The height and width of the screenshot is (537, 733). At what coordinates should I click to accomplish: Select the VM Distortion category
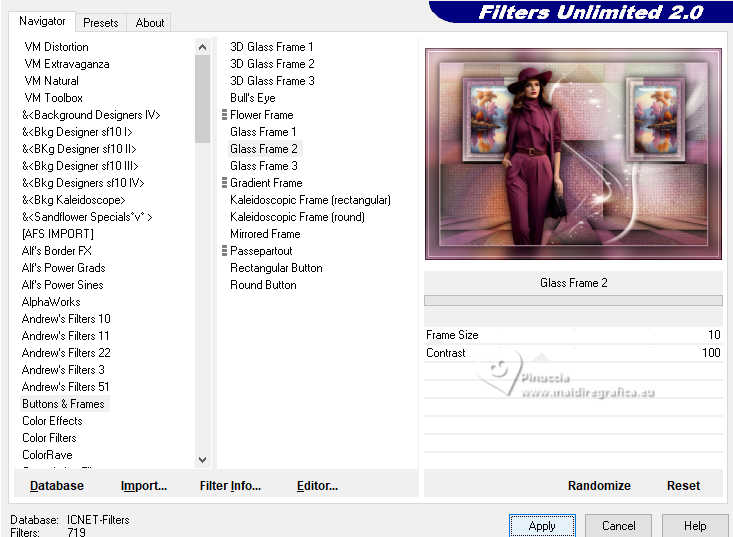[x=57, y=47]
